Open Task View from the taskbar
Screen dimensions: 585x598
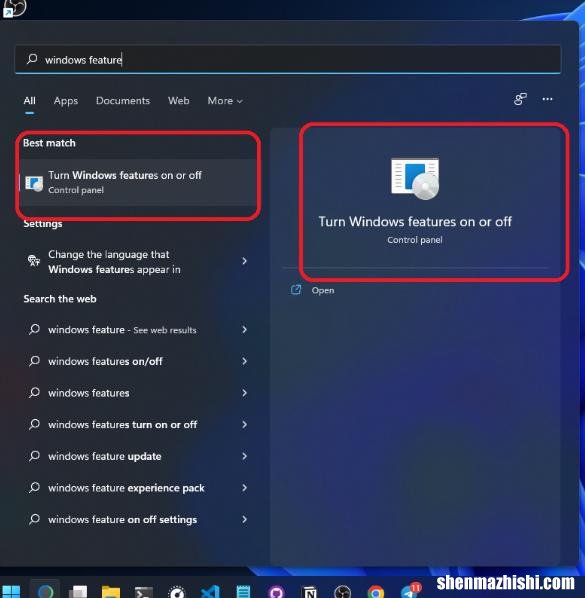78,592
